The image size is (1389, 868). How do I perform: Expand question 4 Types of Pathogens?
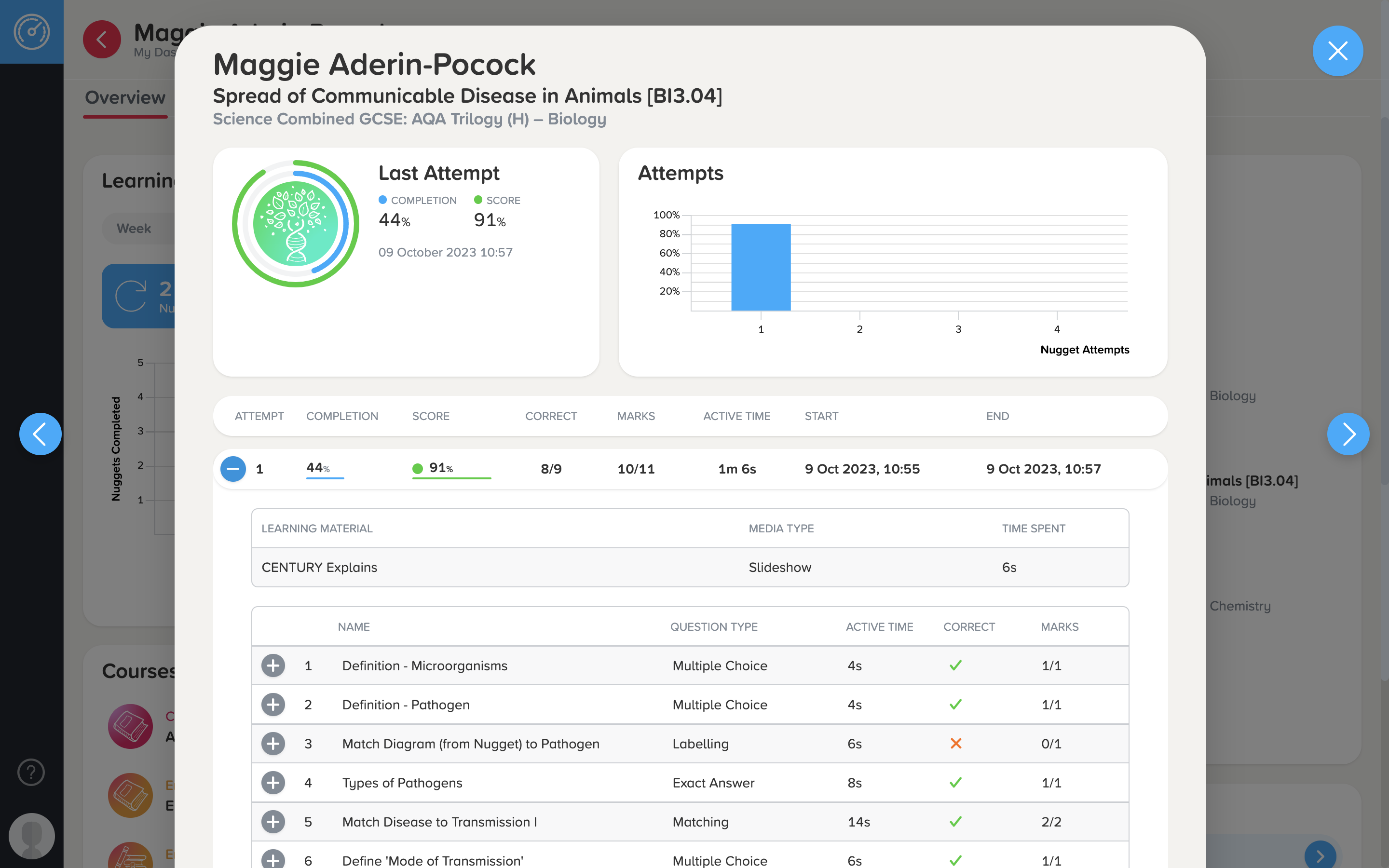(273, 783)
